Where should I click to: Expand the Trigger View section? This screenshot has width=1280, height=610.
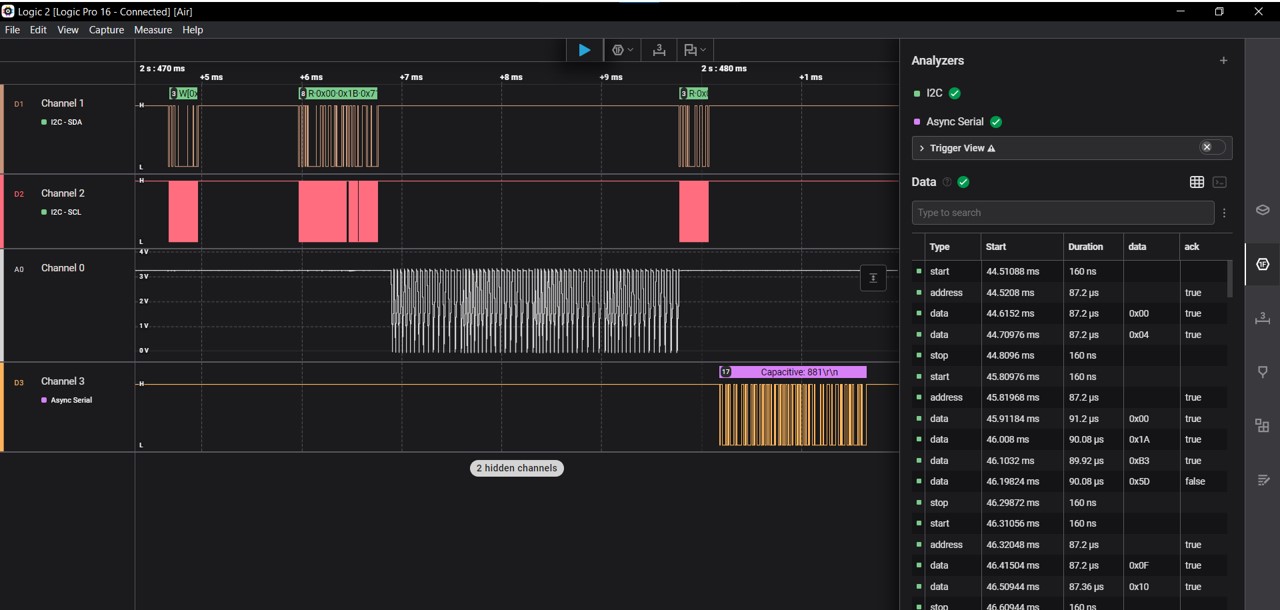[x=922, y=148]
